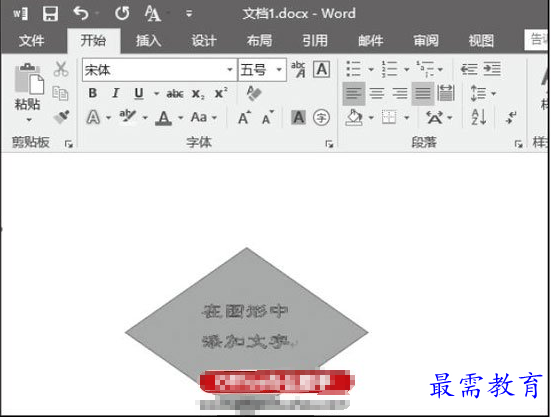Click the enclosed character 字 icon

tap(322, 117)
